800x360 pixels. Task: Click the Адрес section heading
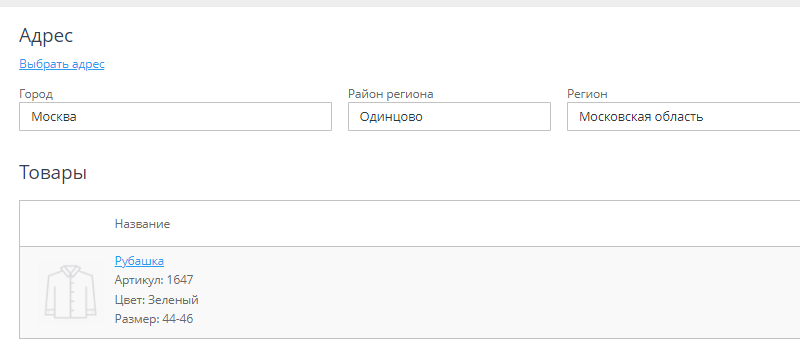pyautogui.click(x=46, y=36)
